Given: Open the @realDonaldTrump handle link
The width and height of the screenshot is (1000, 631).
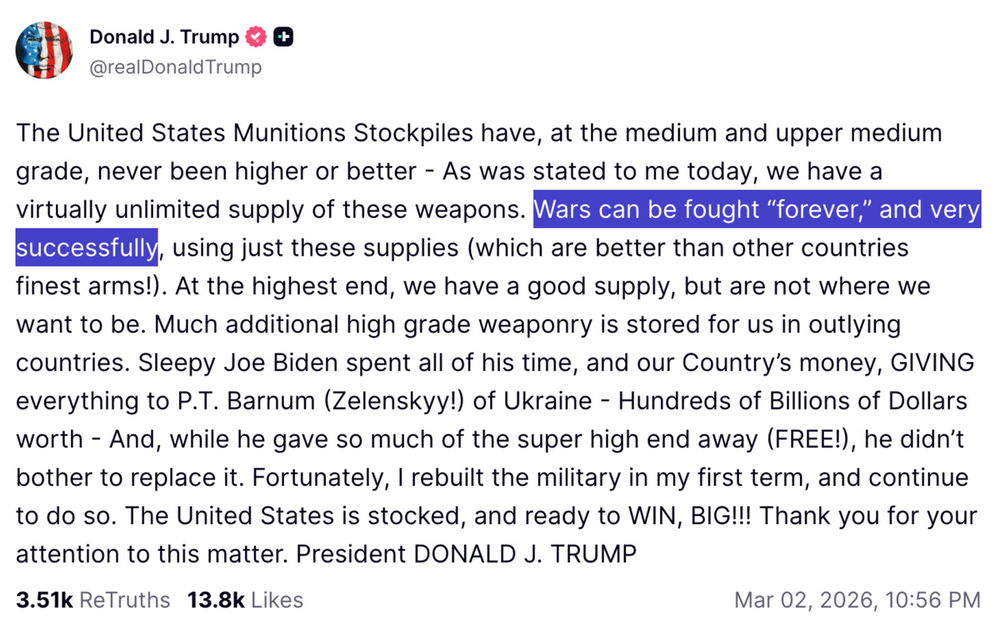Looking at the screenshot, I should pos(175,67).
